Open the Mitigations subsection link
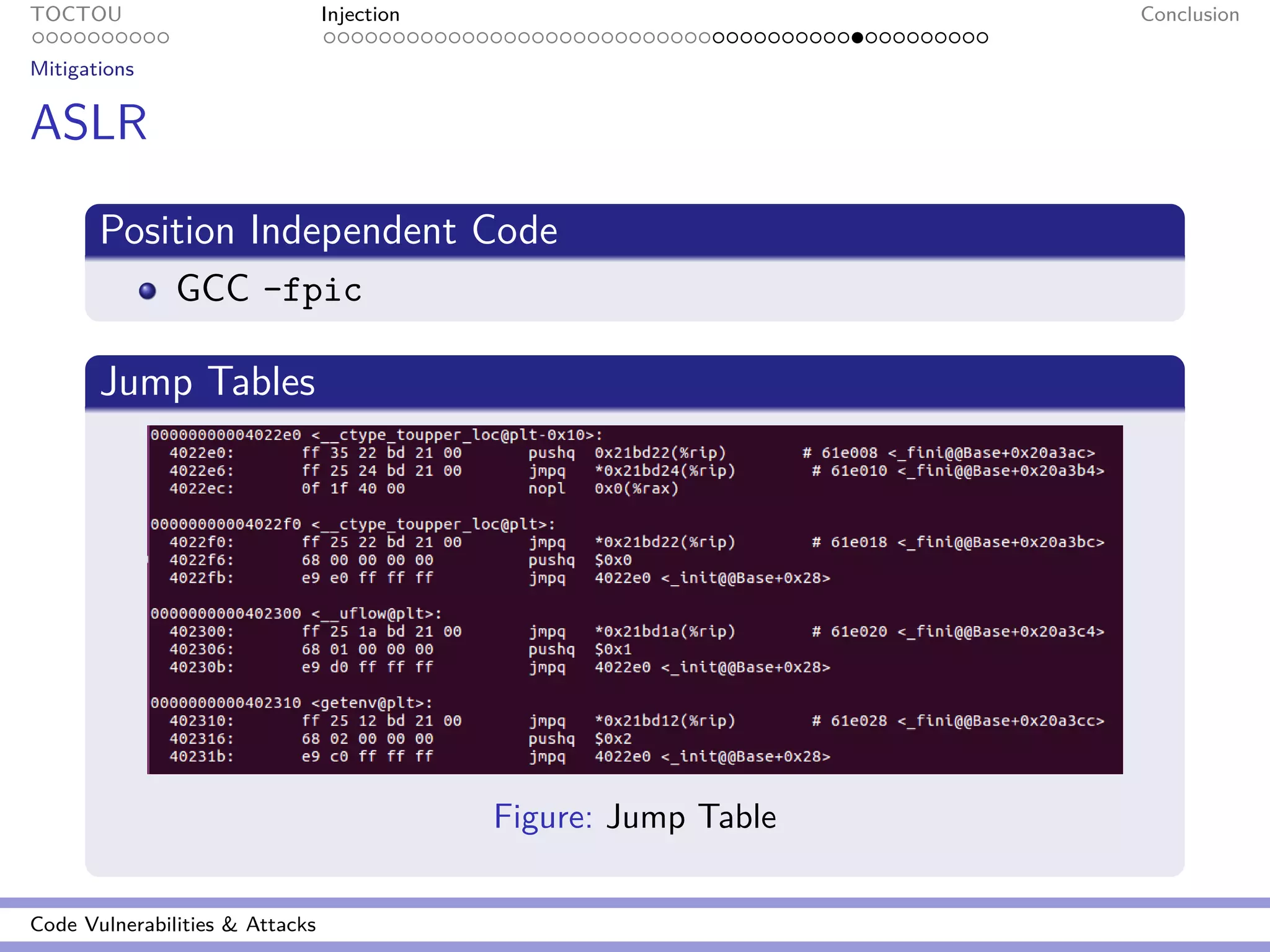Screen dimensions: 1270x952 click(82, 69)
